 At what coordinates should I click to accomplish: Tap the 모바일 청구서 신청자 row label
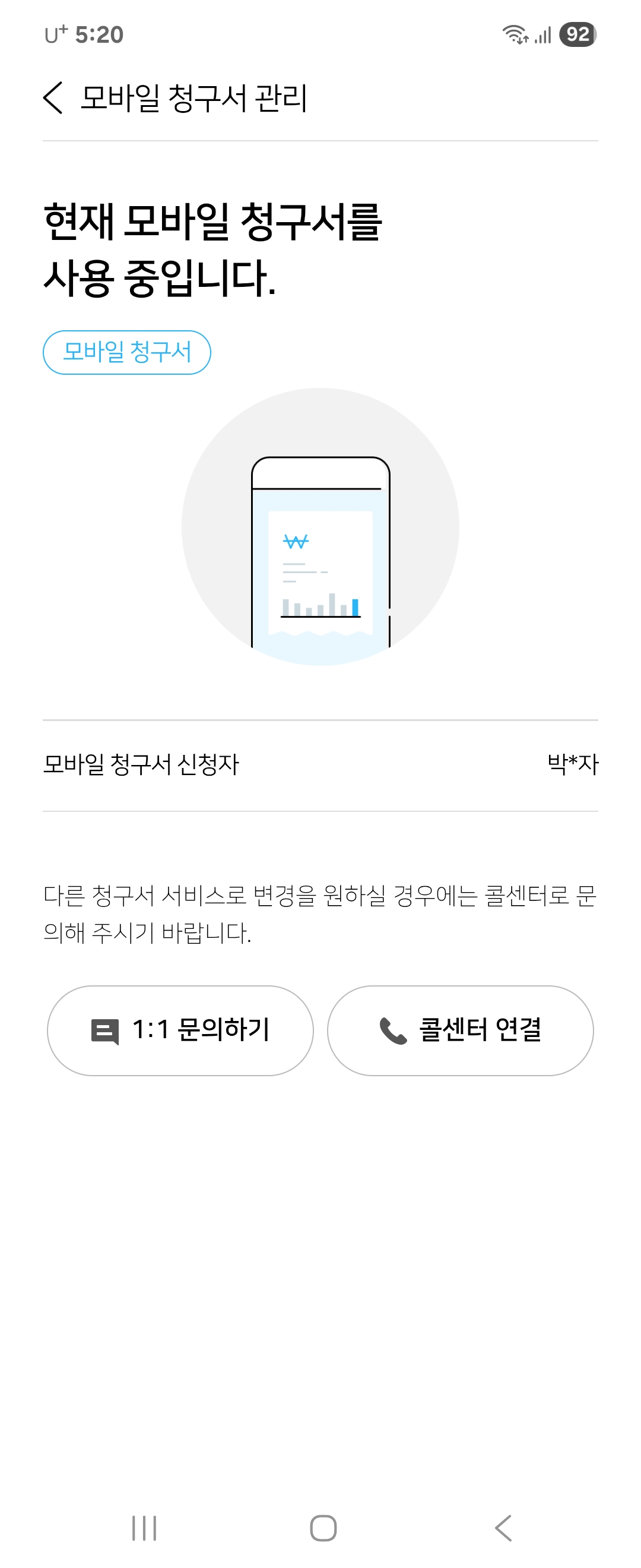pos(141,764)
